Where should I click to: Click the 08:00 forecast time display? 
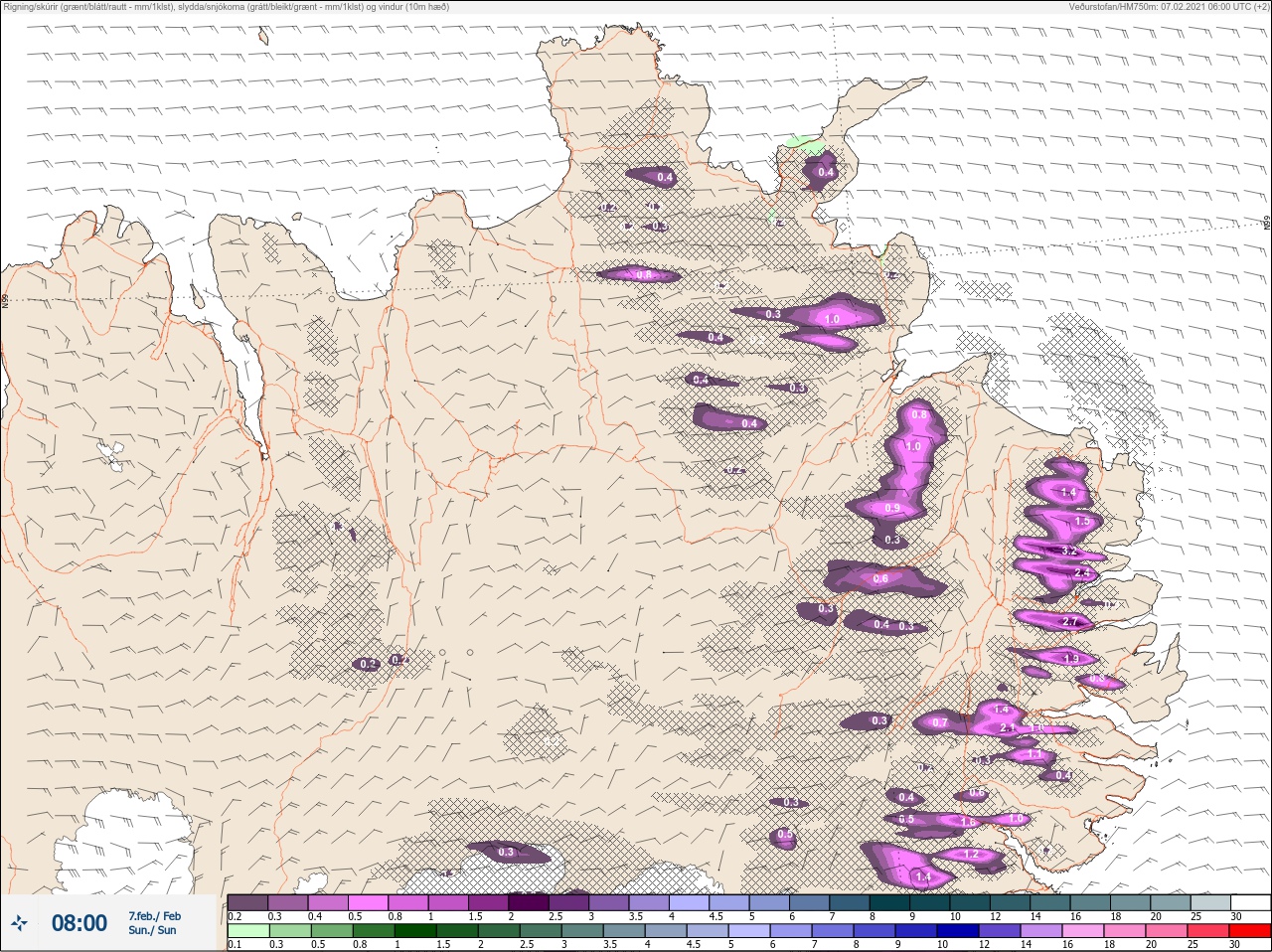[79, 923]
